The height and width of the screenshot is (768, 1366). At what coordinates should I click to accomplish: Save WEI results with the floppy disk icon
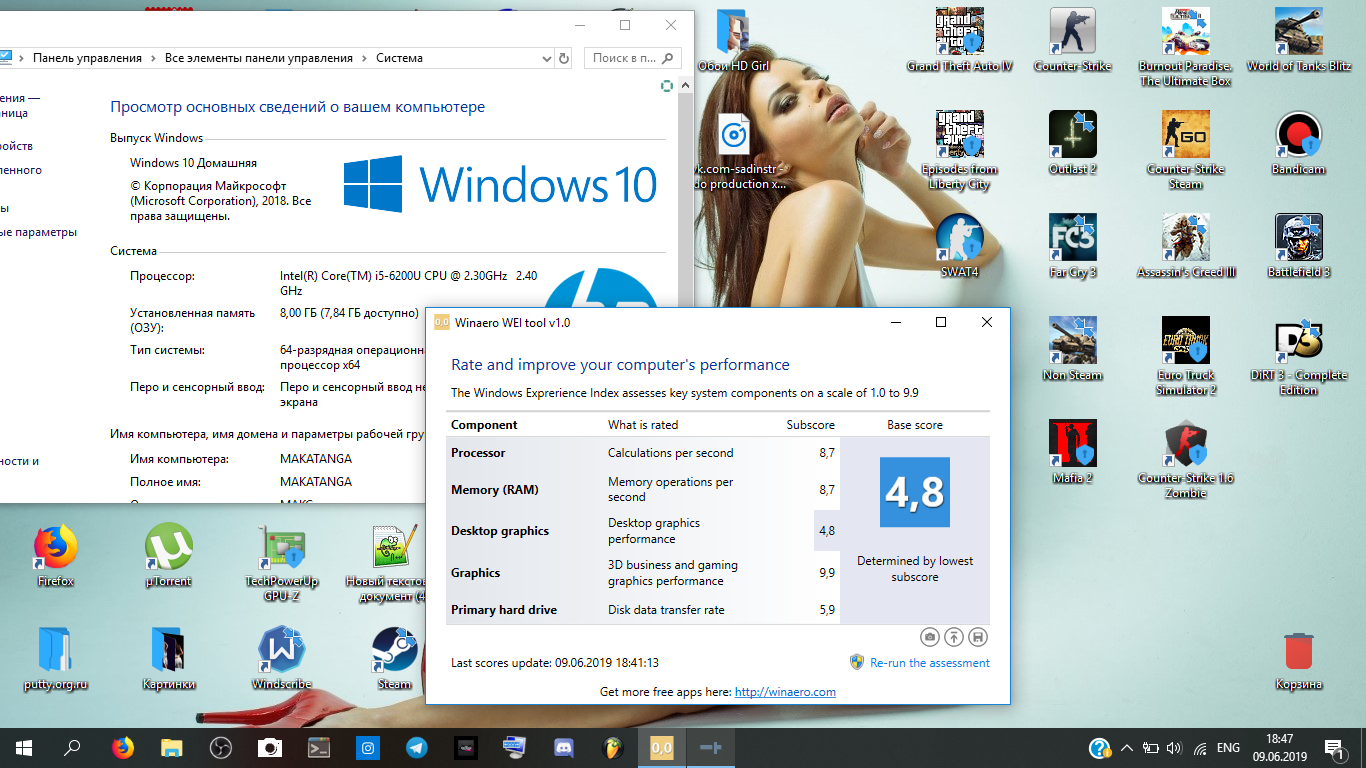coord(978,637)
